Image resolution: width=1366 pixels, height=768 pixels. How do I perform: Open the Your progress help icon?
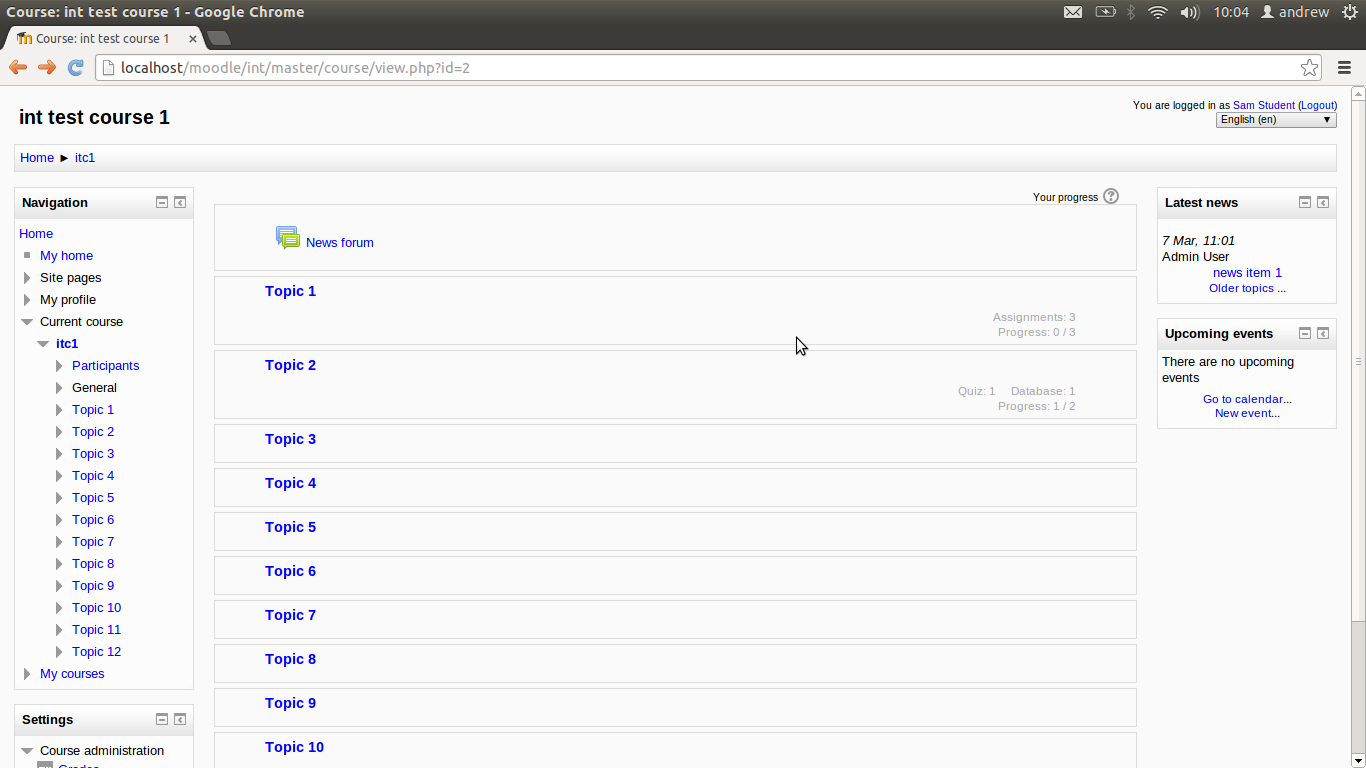tap(1111, 196)
